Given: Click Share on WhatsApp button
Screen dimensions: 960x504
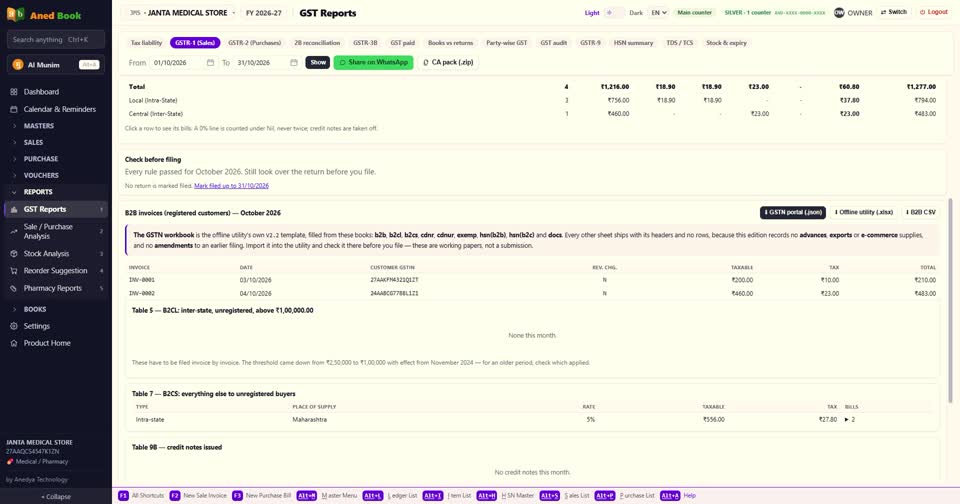Looking at the screenshot, I should pos(373,62).
